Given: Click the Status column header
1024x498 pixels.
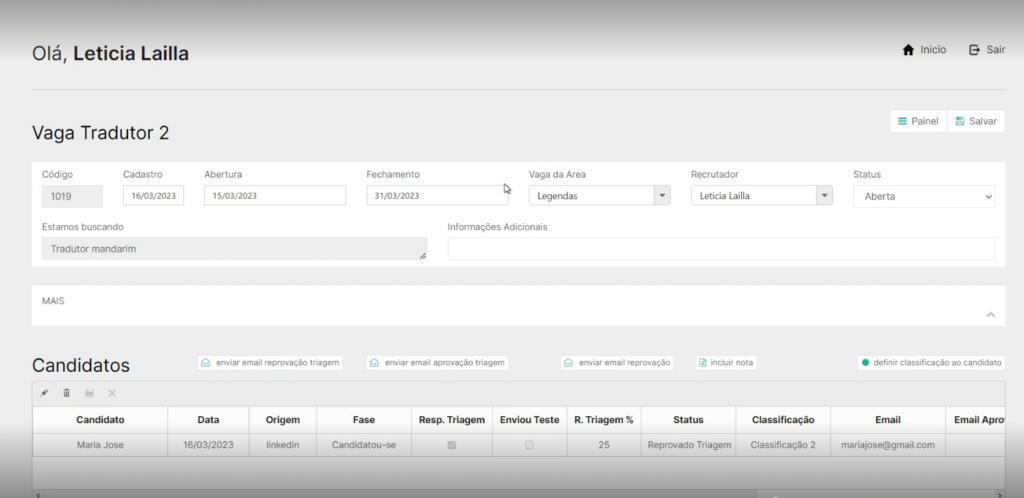Looking at the screenshot, I should click(x=688, y=420).
